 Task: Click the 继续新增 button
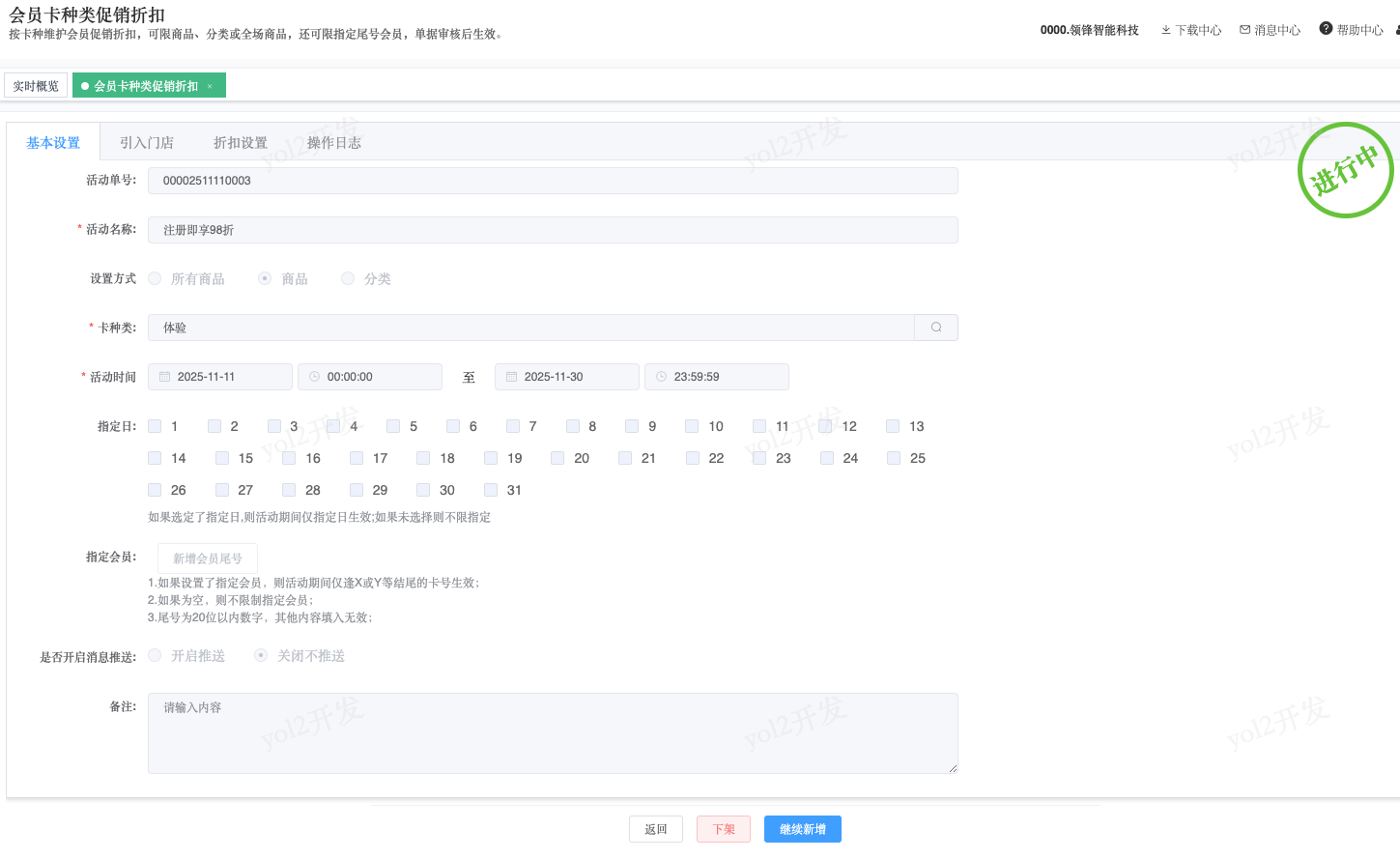(x=803, y=829)
